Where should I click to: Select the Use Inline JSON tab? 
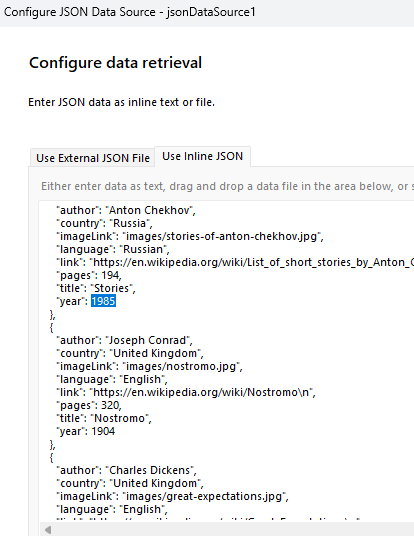tap(202, 156)
